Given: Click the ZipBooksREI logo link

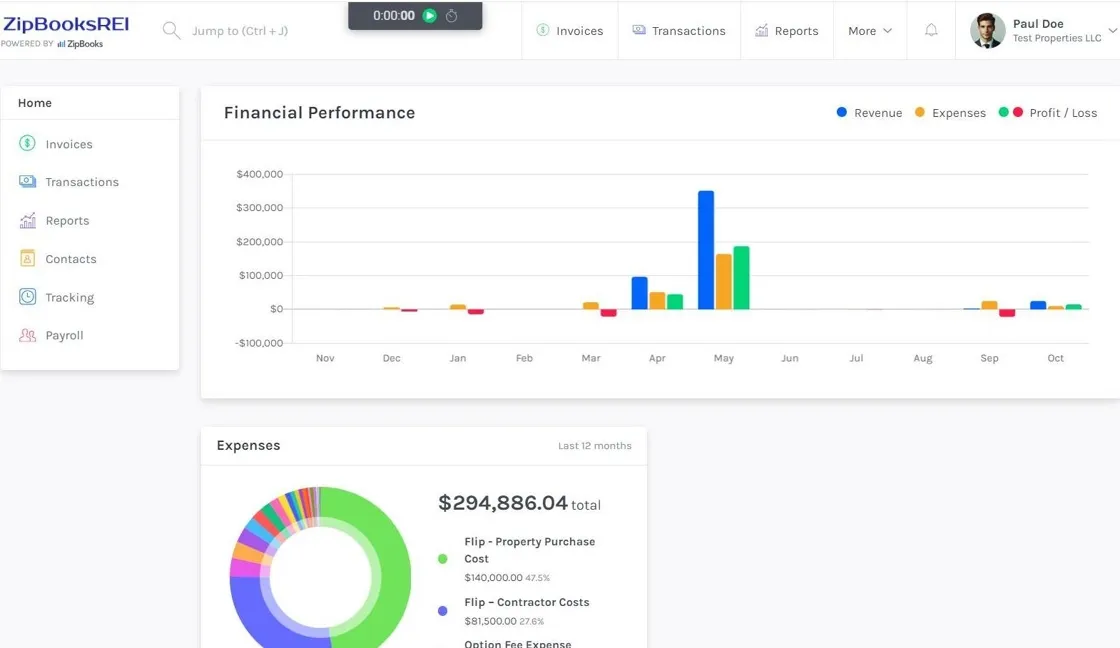Looking at the screenshot, I should [66, 30].
